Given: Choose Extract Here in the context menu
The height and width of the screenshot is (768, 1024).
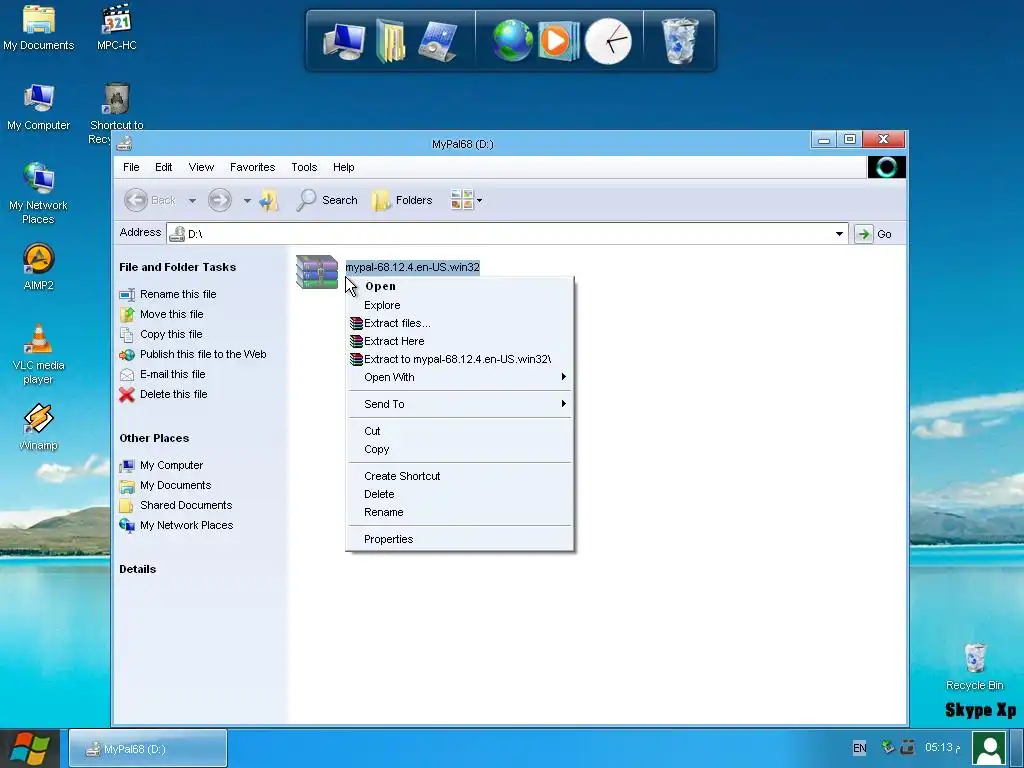Looking at the screenshot, I should [460, 341].
